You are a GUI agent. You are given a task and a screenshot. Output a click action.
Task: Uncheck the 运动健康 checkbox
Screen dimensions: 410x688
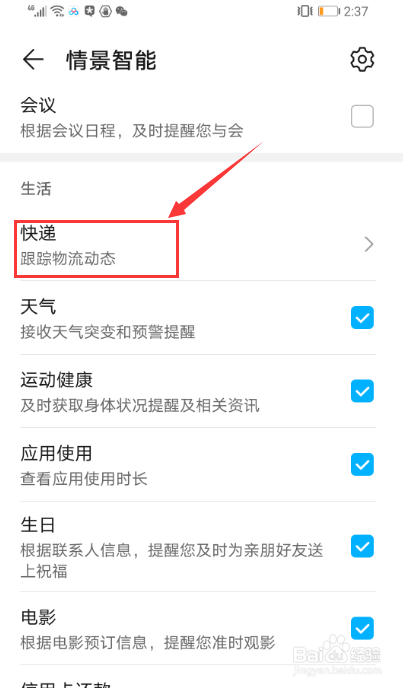[x=362, y=391]
